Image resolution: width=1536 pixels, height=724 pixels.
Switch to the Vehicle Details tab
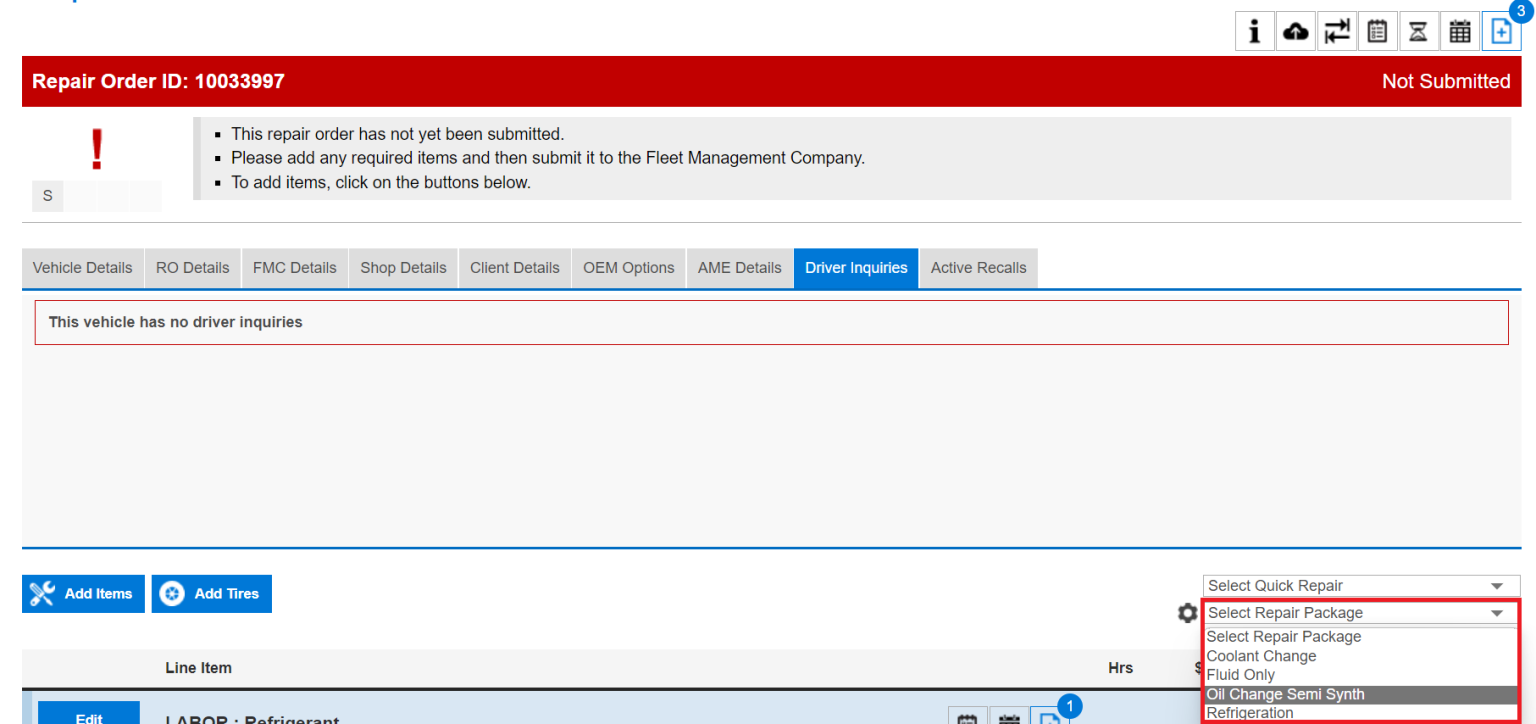tap(82, 268)
